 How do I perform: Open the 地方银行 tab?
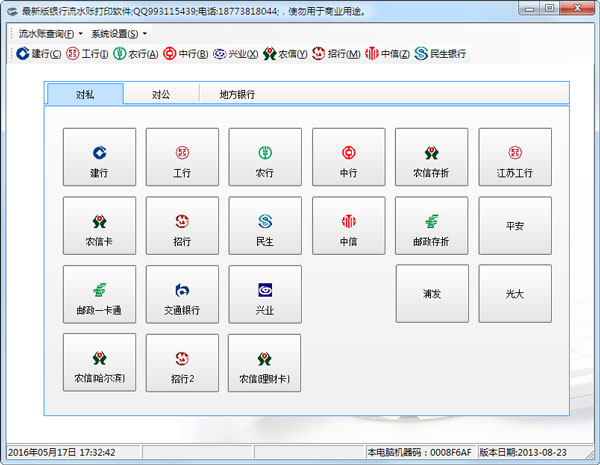coord(237,94)
